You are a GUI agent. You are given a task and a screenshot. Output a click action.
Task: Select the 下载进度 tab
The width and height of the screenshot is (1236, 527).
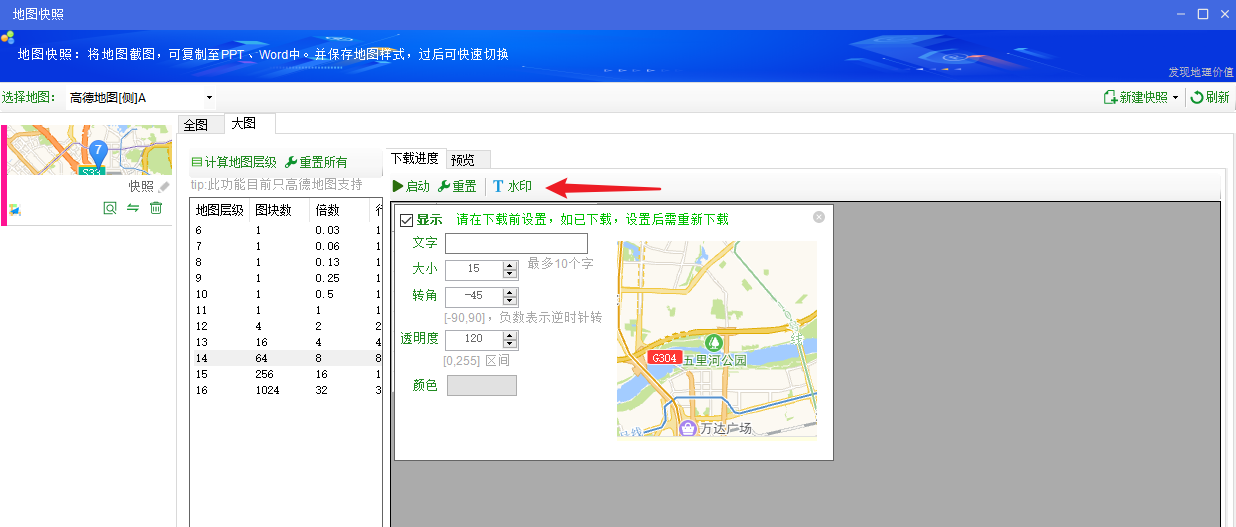(414, 158)
